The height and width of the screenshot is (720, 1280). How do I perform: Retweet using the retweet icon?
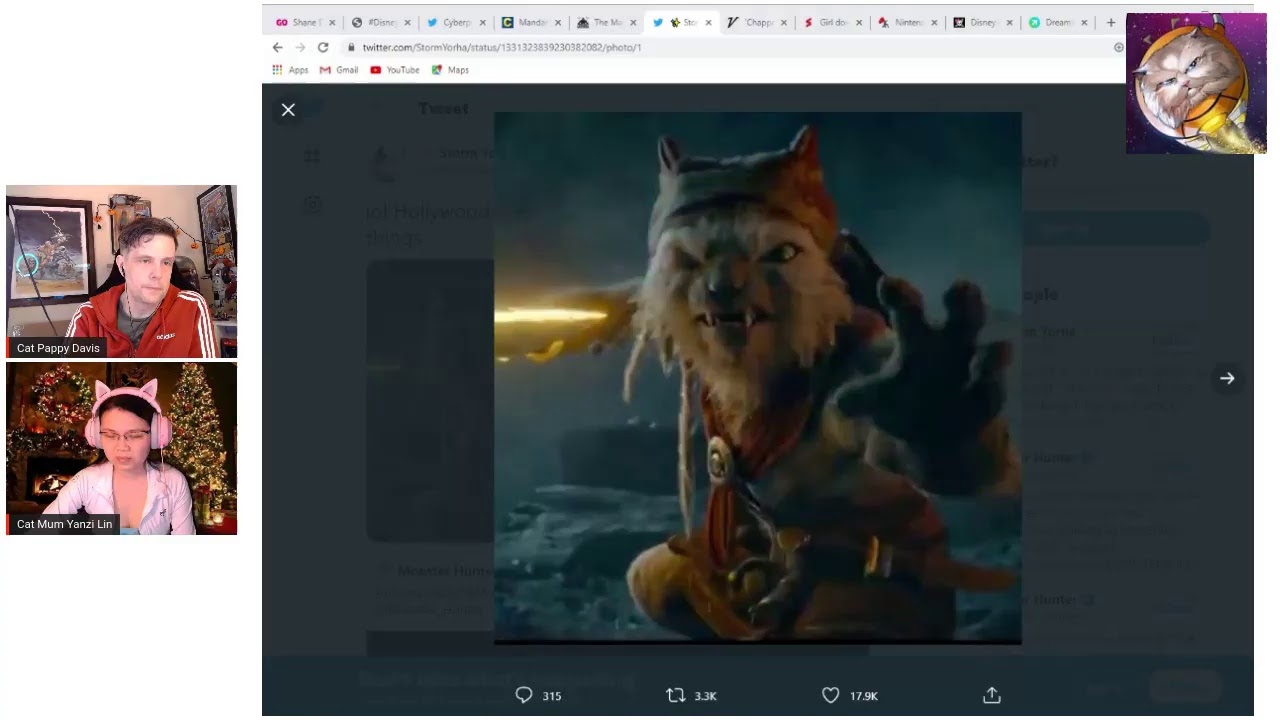[676, 695]
